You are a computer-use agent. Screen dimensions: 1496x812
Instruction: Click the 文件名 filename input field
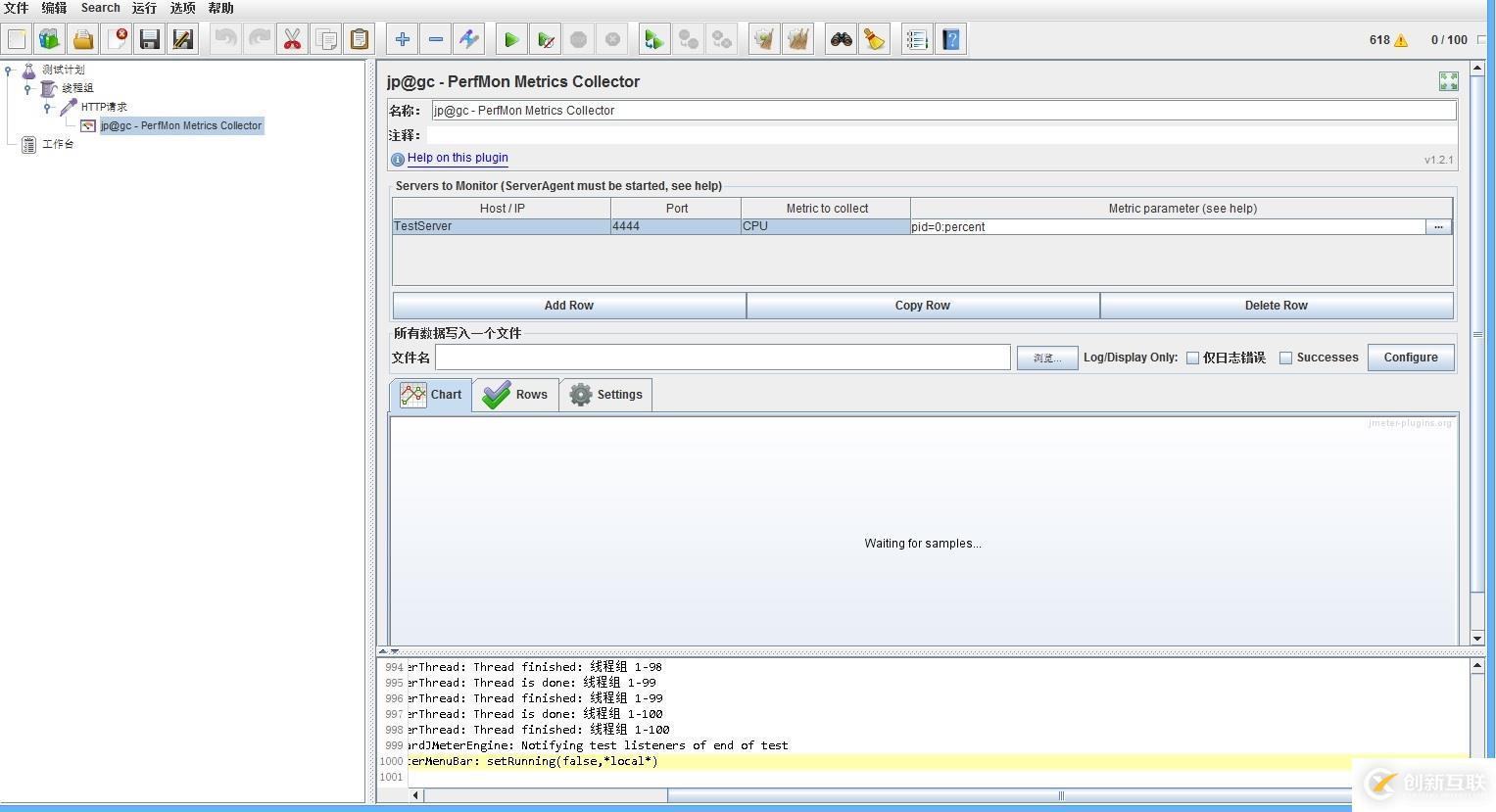[x=723, y=358]
